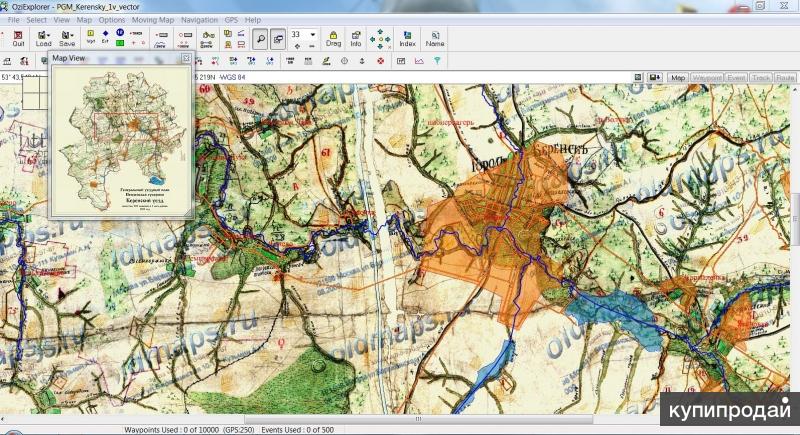800x435 pixels.
Task: Select the yellow Waypoint position tool
Action: (90, 34)
